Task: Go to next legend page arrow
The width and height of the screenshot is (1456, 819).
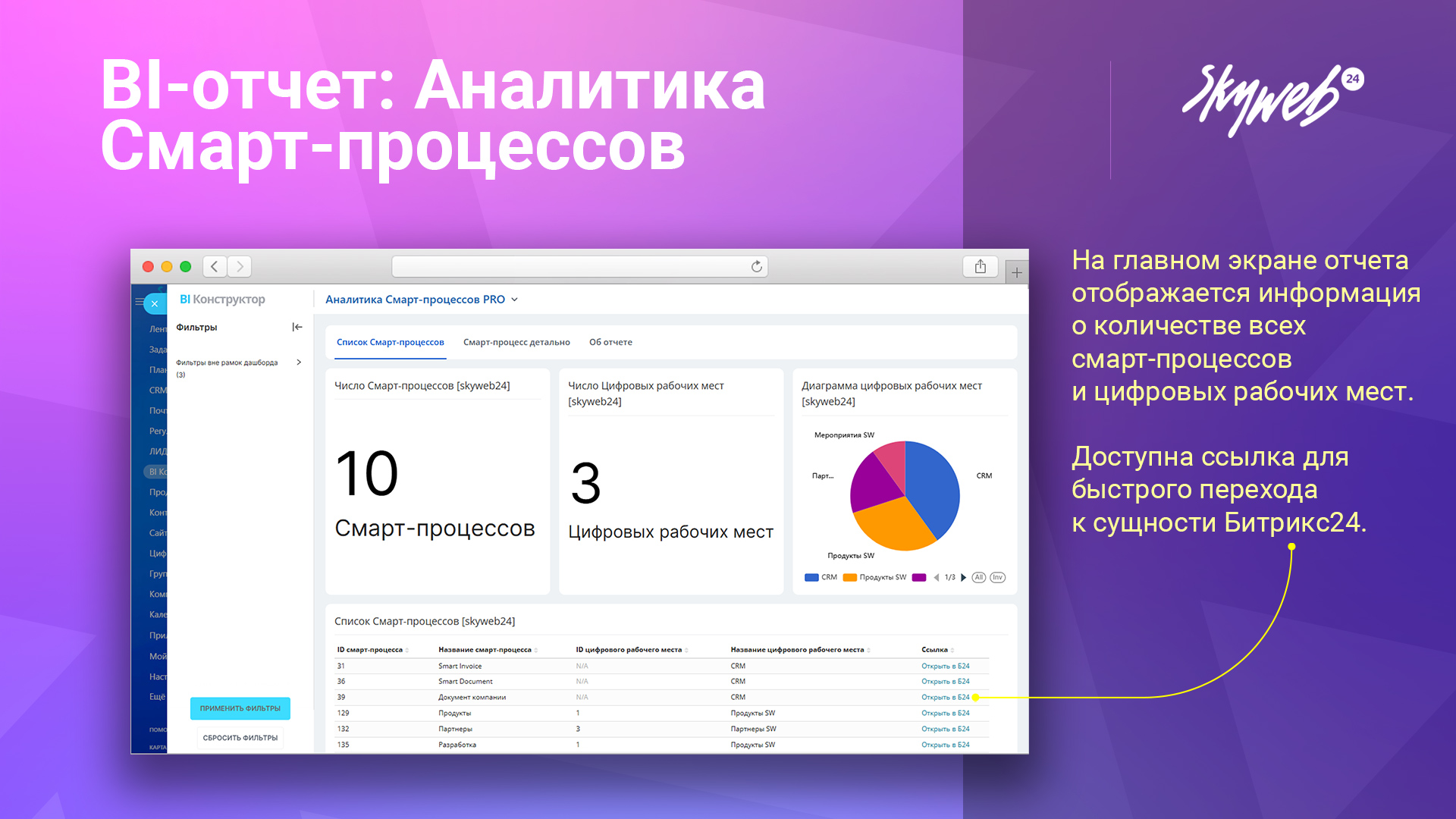Action: coord(963,578)
